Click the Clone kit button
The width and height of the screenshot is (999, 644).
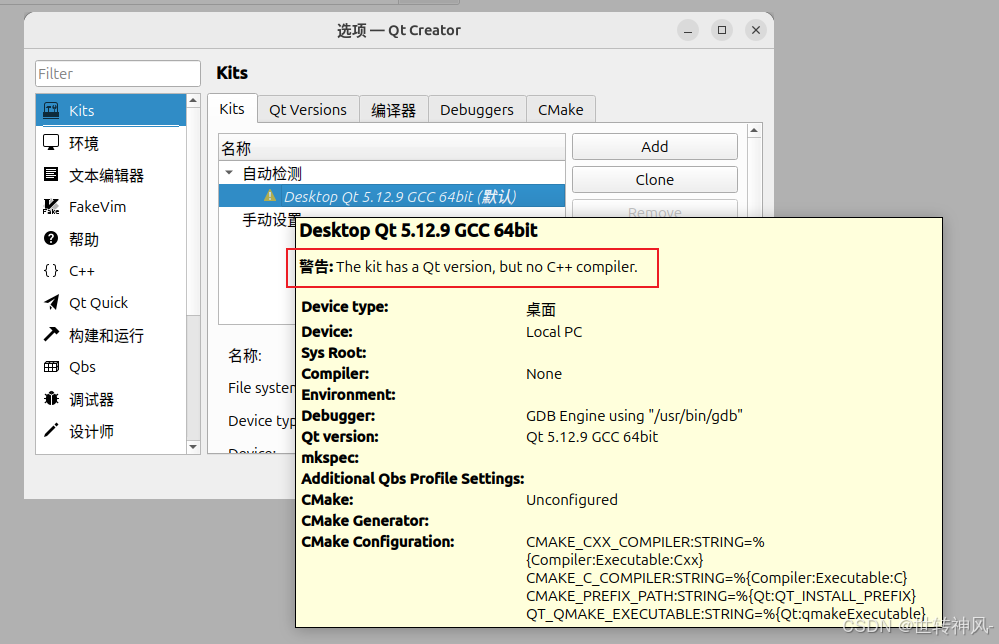pos(654,180)
